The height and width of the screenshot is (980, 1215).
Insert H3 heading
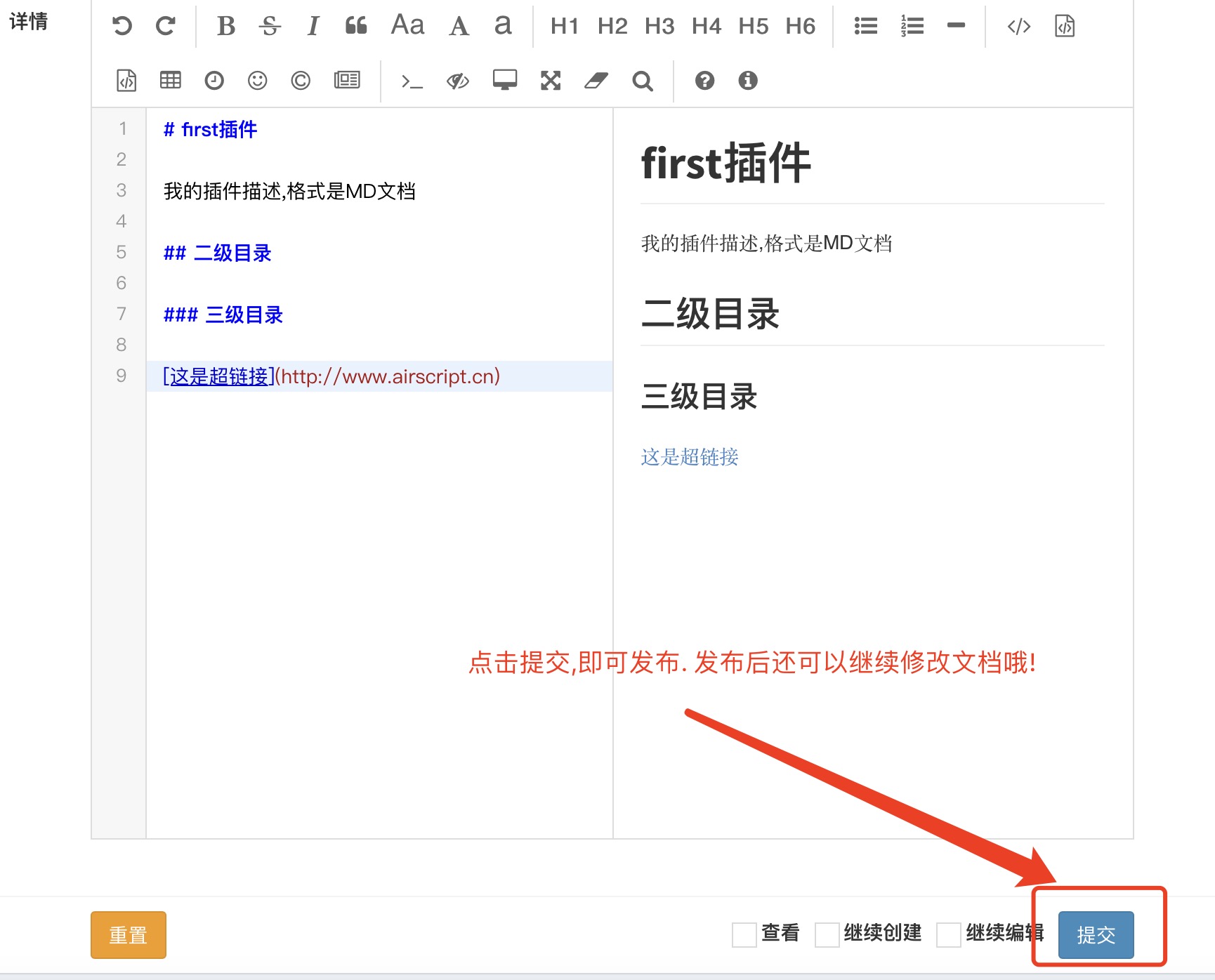click(x=659, y=26)
